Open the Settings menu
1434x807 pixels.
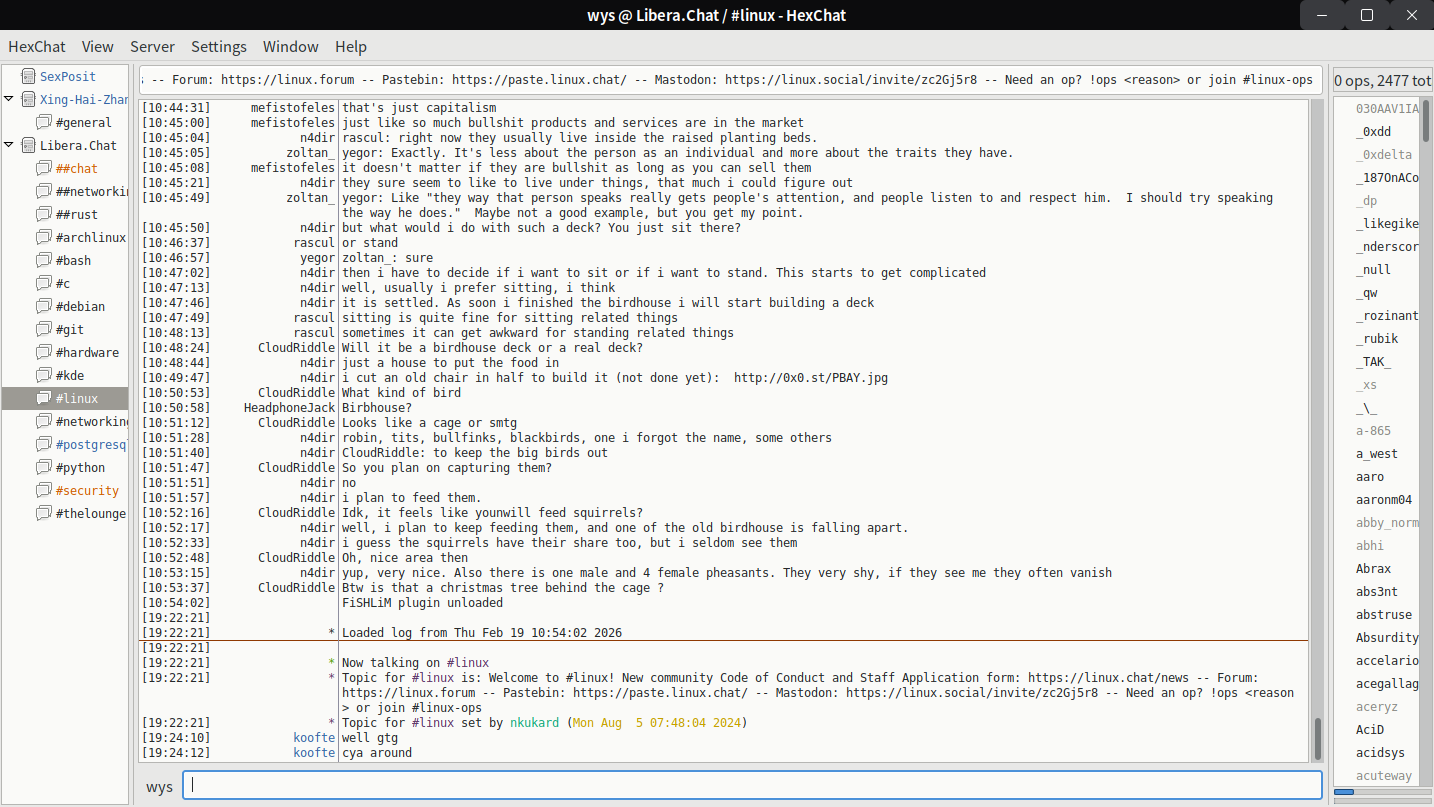coord(218,46)
